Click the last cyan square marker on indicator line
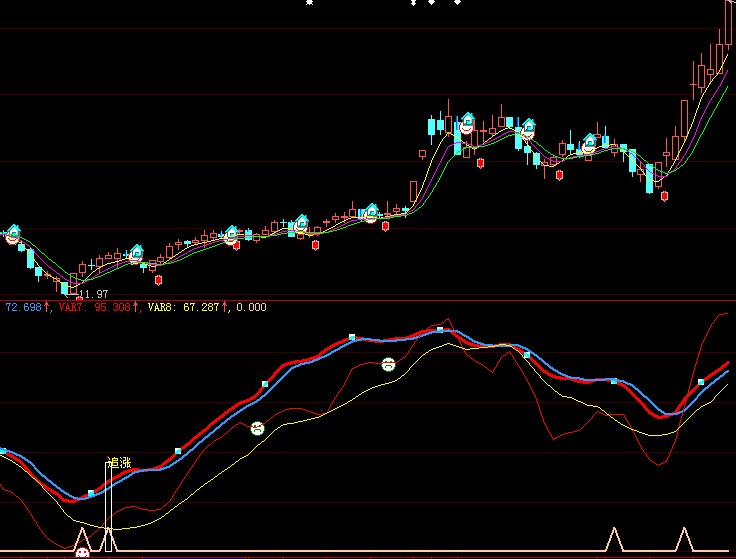 701,382
